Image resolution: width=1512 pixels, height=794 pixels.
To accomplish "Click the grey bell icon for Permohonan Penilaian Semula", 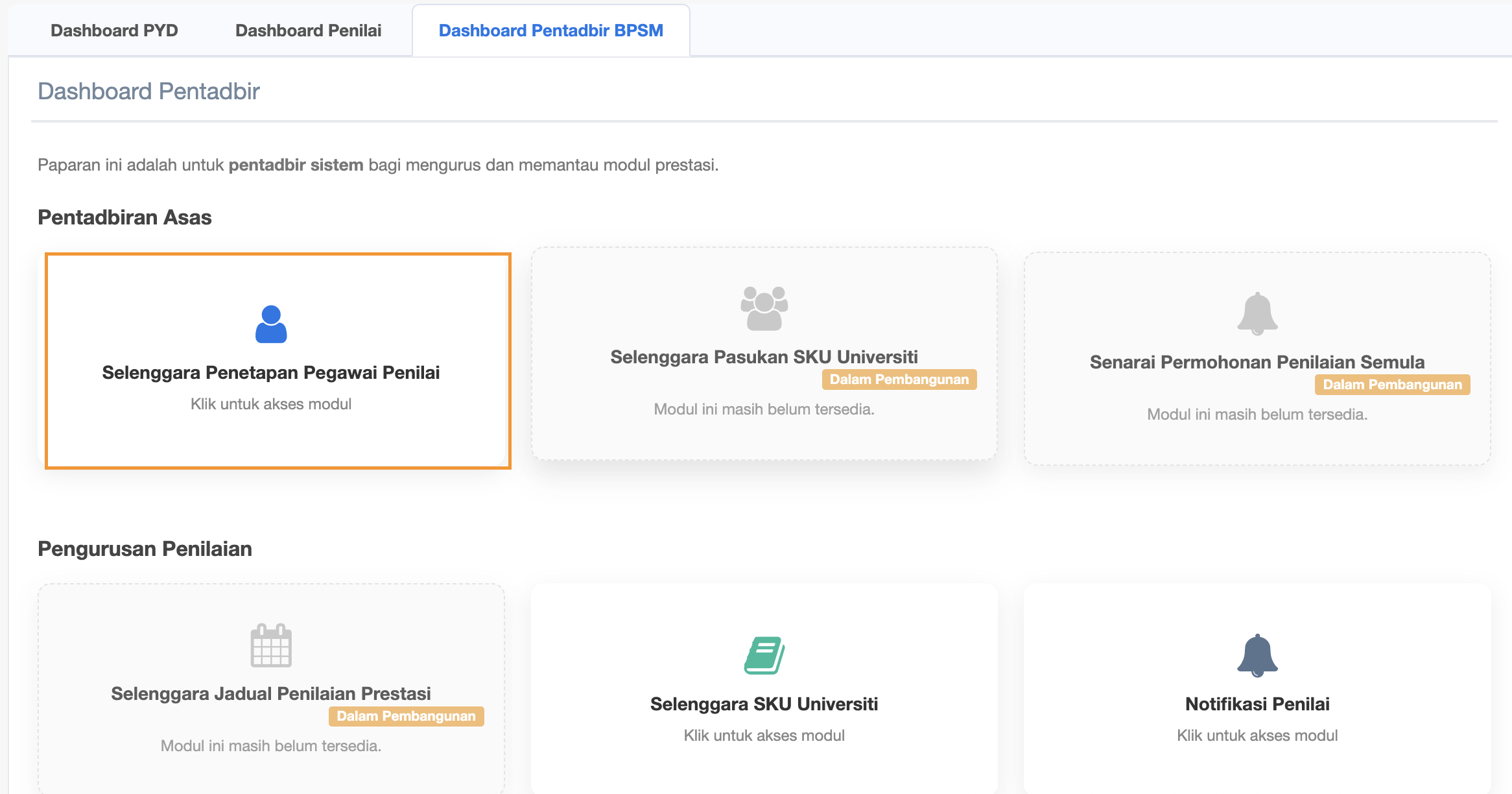I will pos(1257,313).
